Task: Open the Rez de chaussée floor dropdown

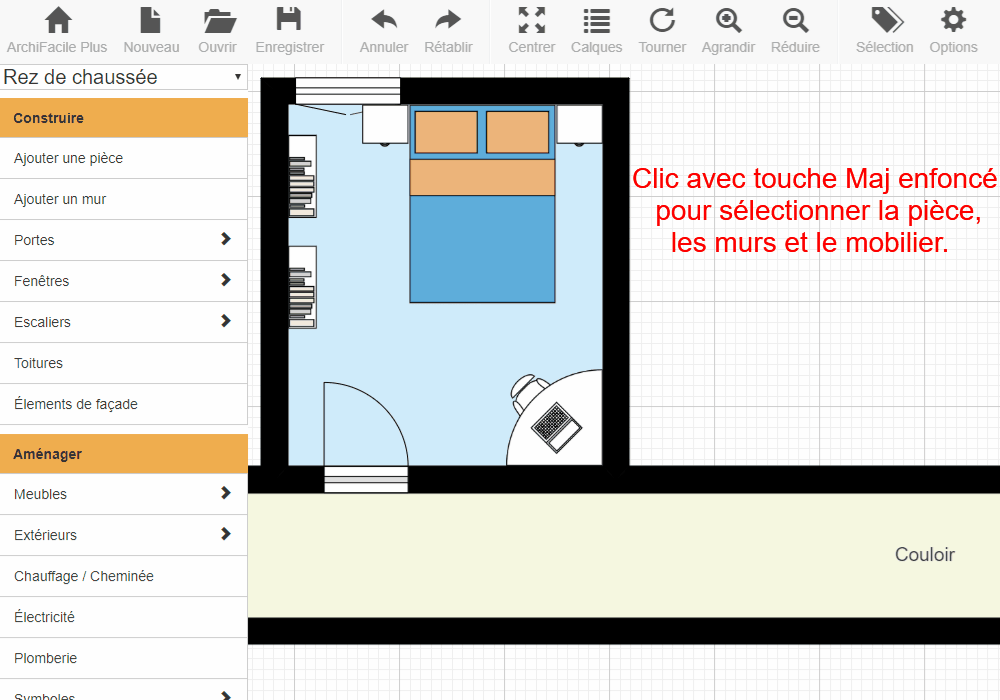Action: tap(124, 76)
